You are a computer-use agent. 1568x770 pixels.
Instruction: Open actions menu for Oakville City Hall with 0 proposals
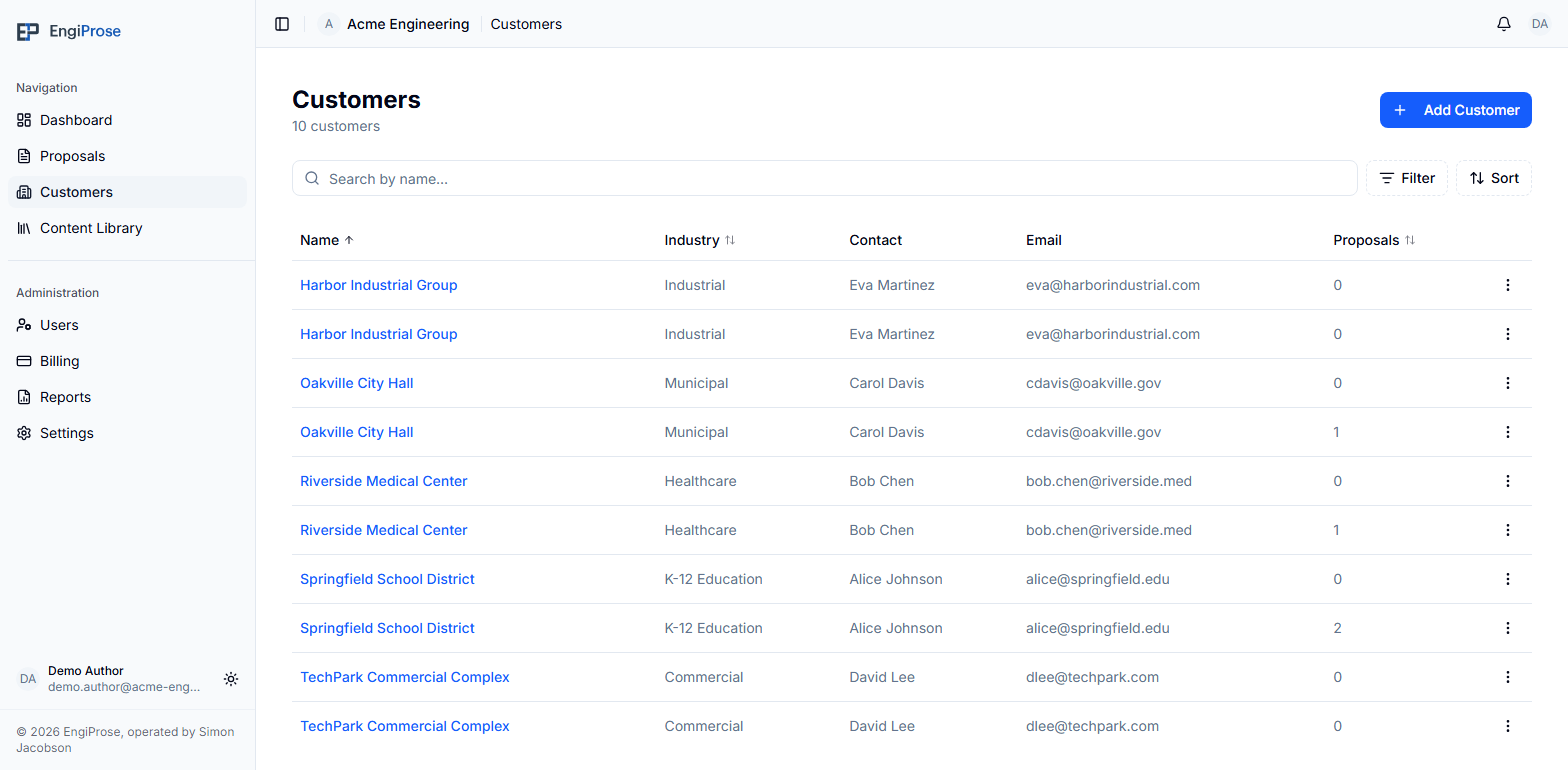[x=1508, y=383]
